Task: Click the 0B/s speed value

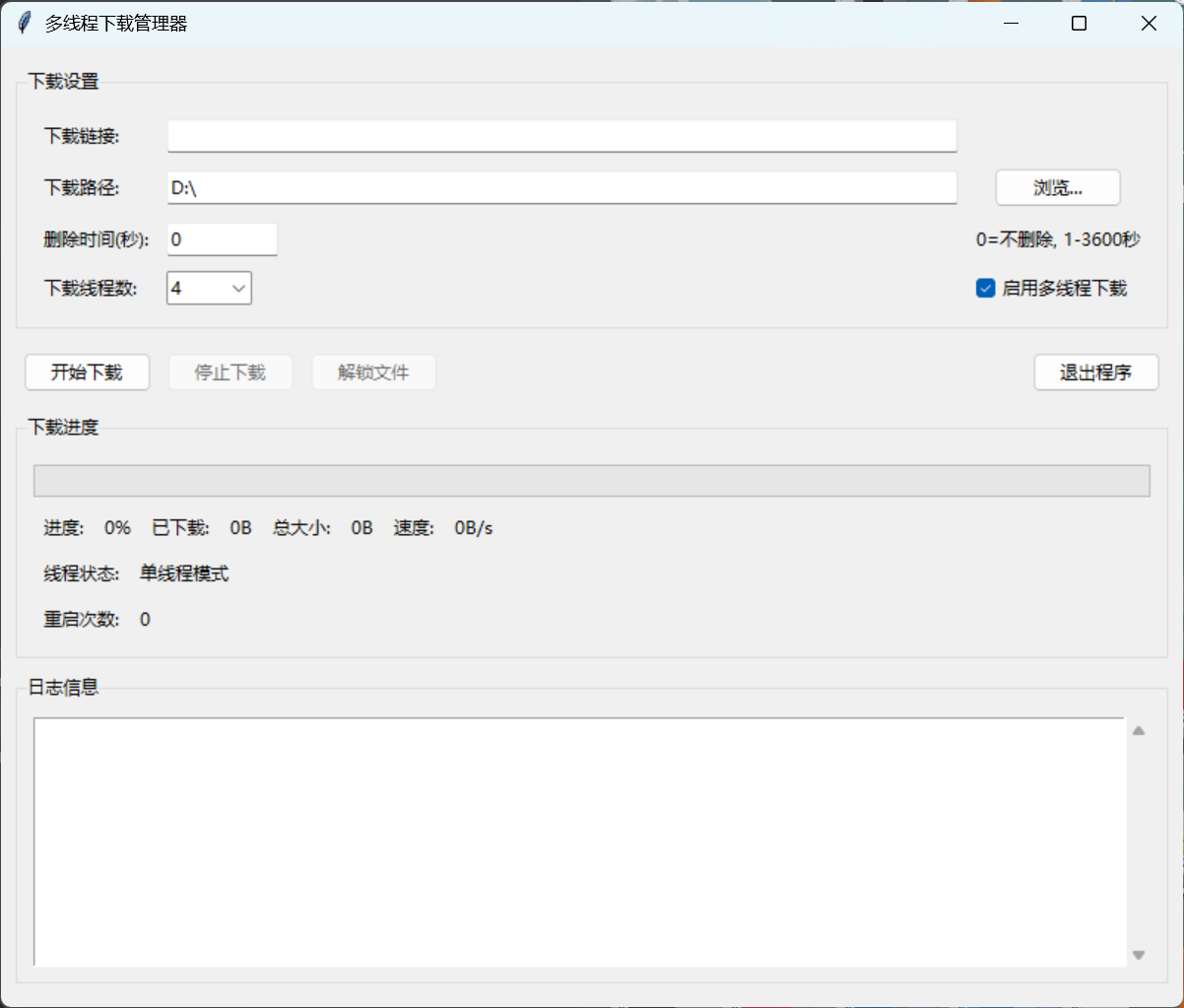Action: pos(473,528)
